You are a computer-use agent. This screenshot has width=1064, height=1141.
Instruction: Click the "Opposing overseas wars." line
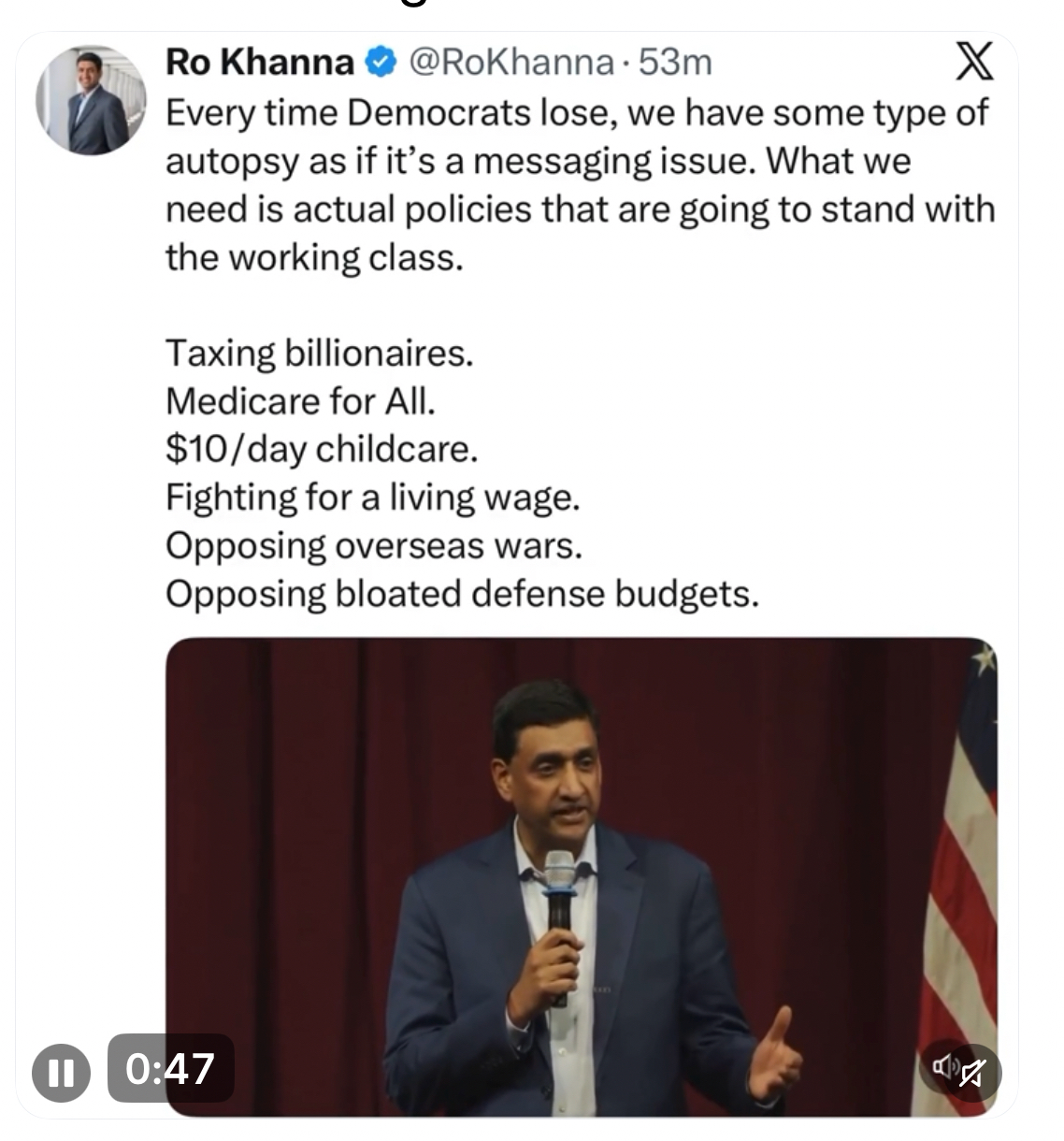click(375, 547)
